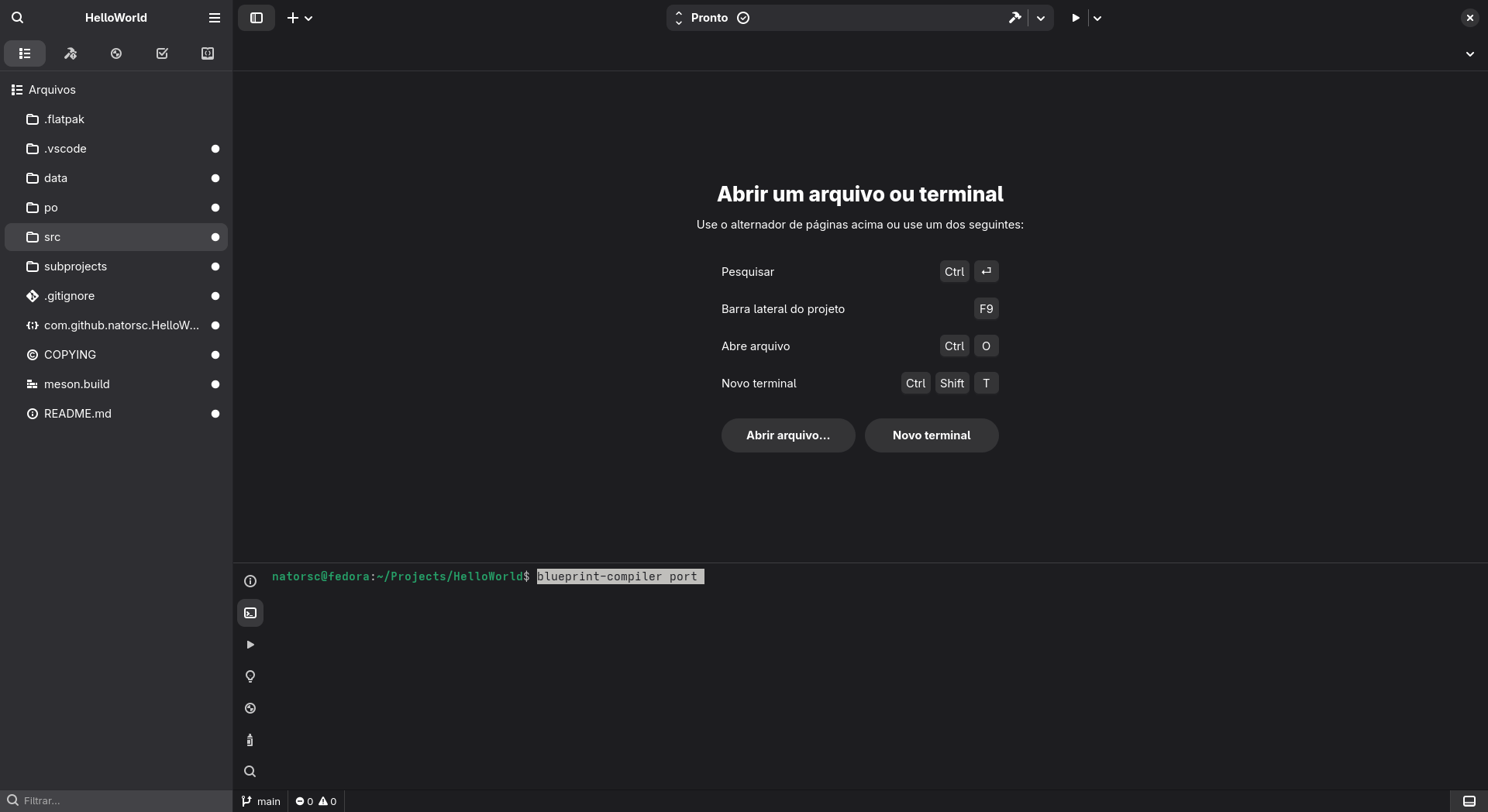Open the COPYING file
Image resolution: width=1488 pixels, height=812 pixels.
[116, 355]
